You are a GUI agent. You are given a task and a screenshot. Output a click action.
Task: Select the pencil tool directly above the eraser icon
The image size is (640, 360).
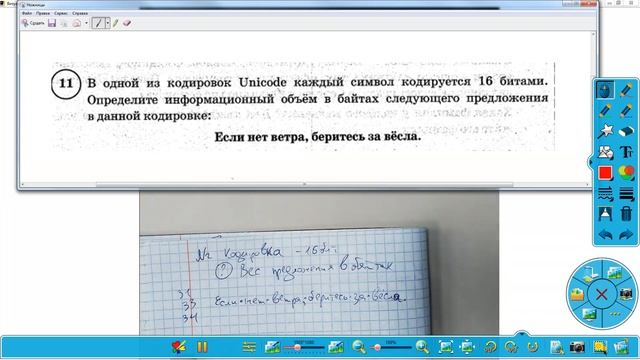626,111
